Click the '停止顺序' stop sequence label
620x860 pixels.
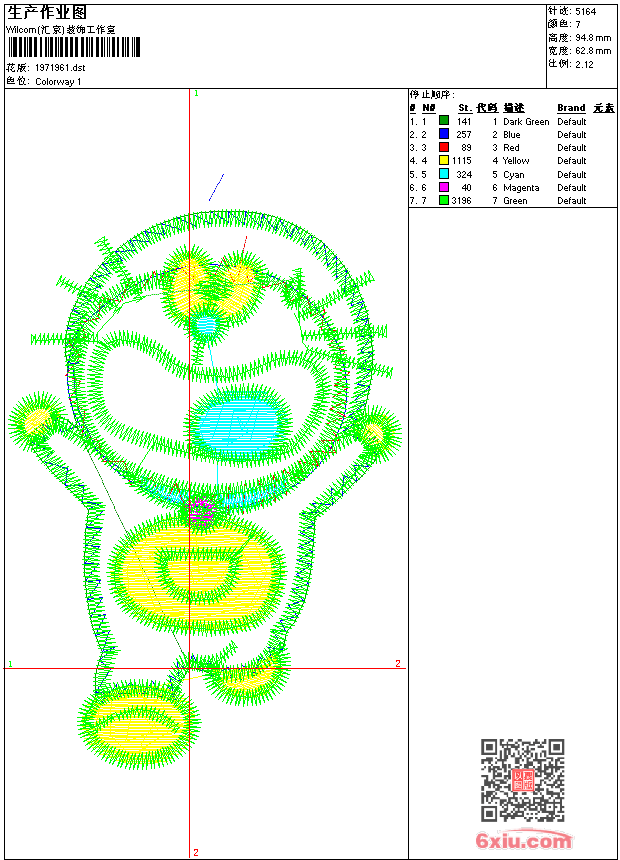[x=432, y=95]
